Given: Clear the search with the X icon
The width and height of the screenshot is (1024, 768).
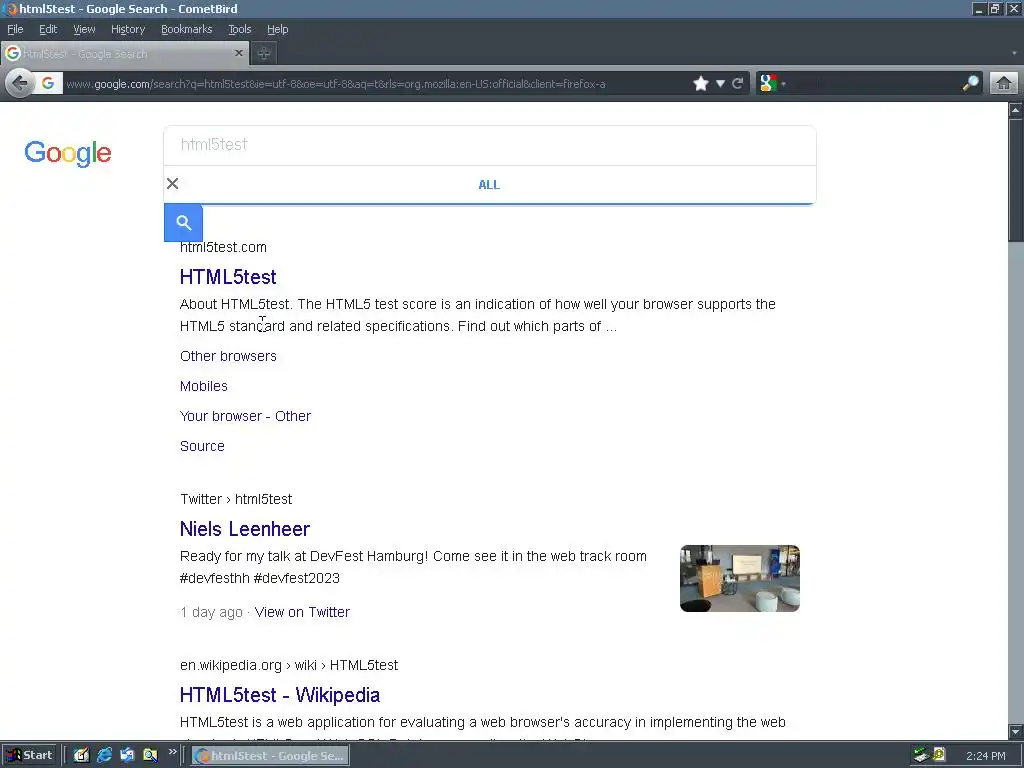Looking at the screenshot, I should click(x=172, y=184).
